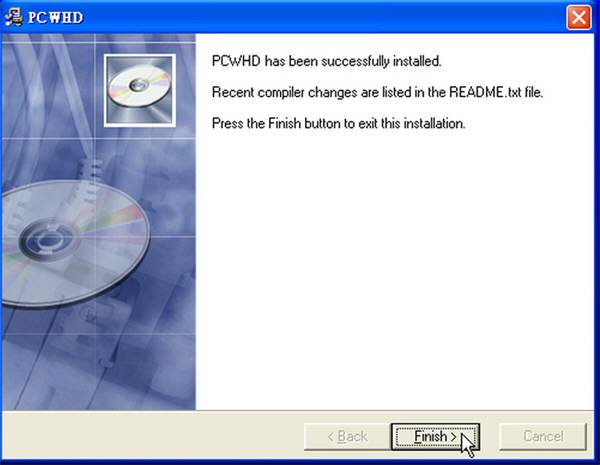Click the PCWHD title bar text
The width and height of the screenshot is (600, 465).
[55, 18]
